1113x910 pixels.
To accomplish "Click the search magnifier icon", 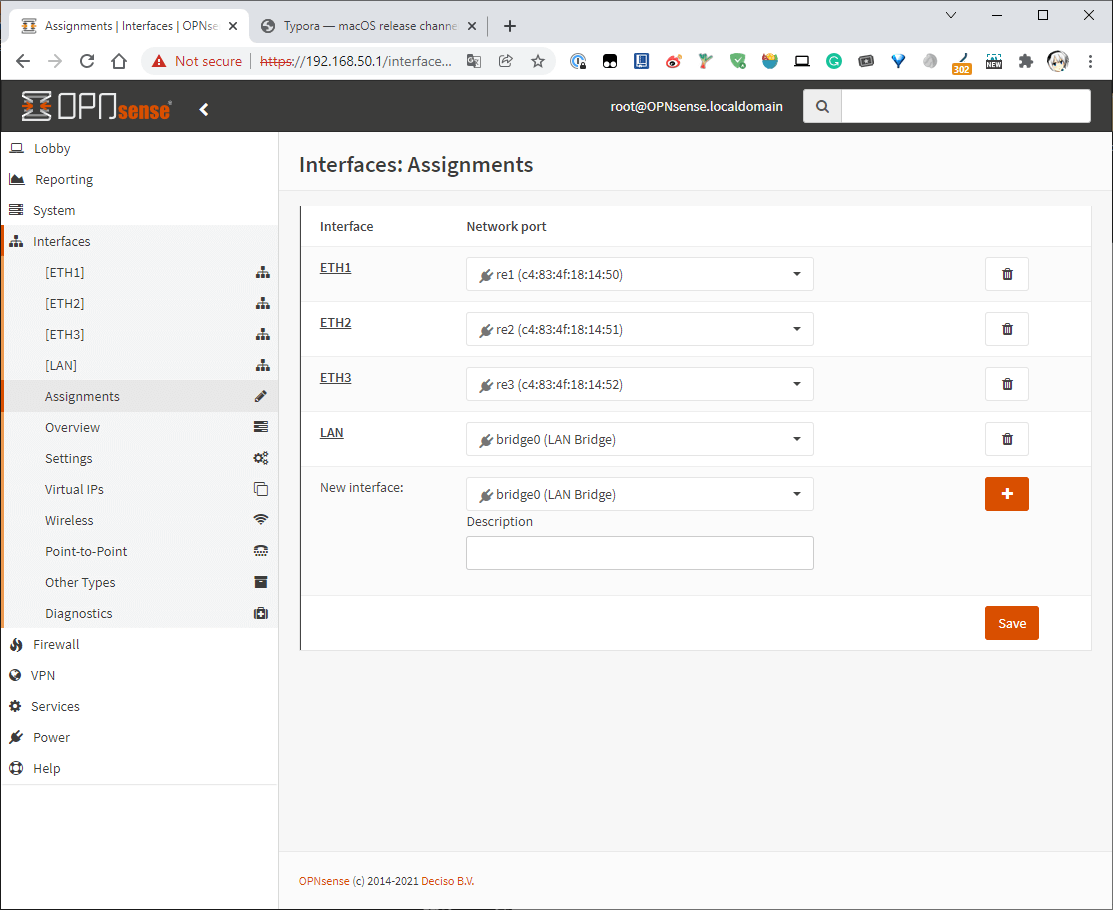I will click(x=822, y=106).
